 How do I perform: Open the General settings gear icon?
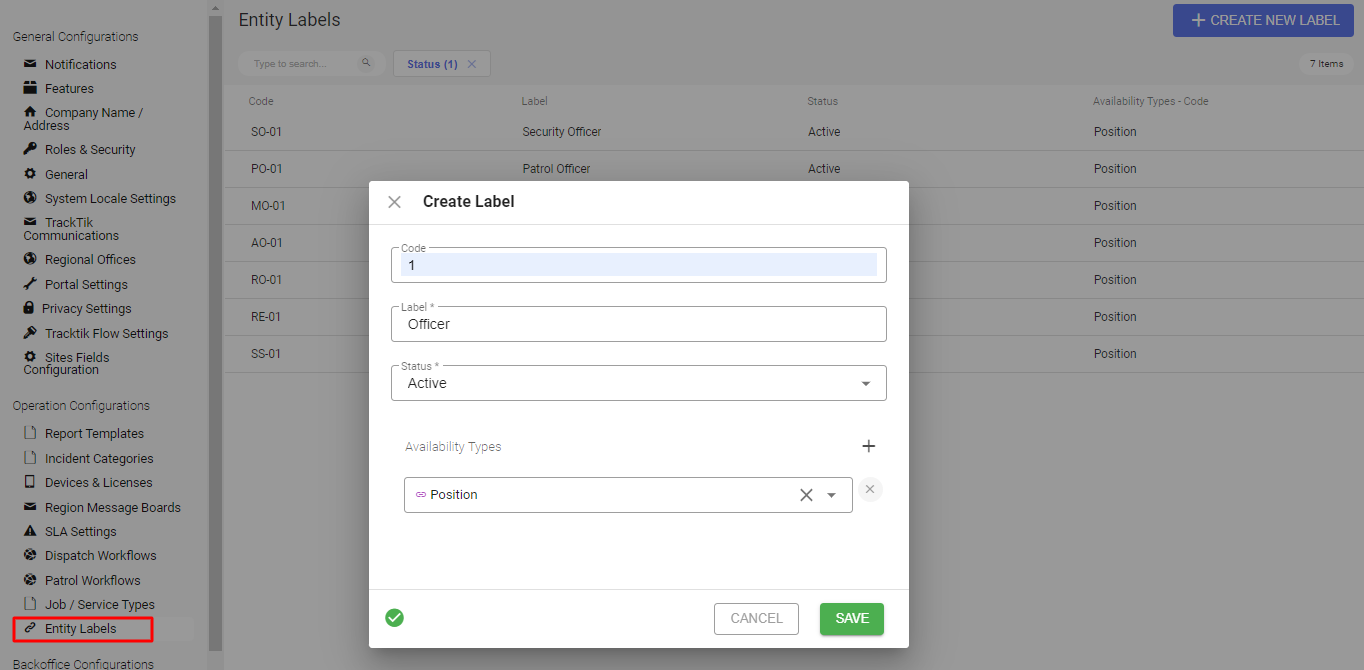30,173
